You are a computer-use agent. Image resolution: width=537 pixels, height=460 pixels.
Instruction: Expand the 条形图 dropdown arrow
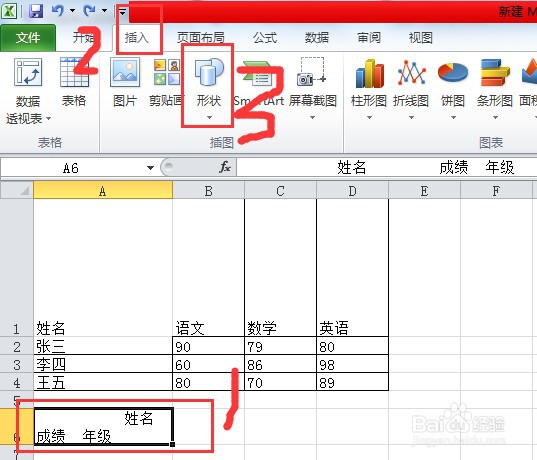[495, 117]
